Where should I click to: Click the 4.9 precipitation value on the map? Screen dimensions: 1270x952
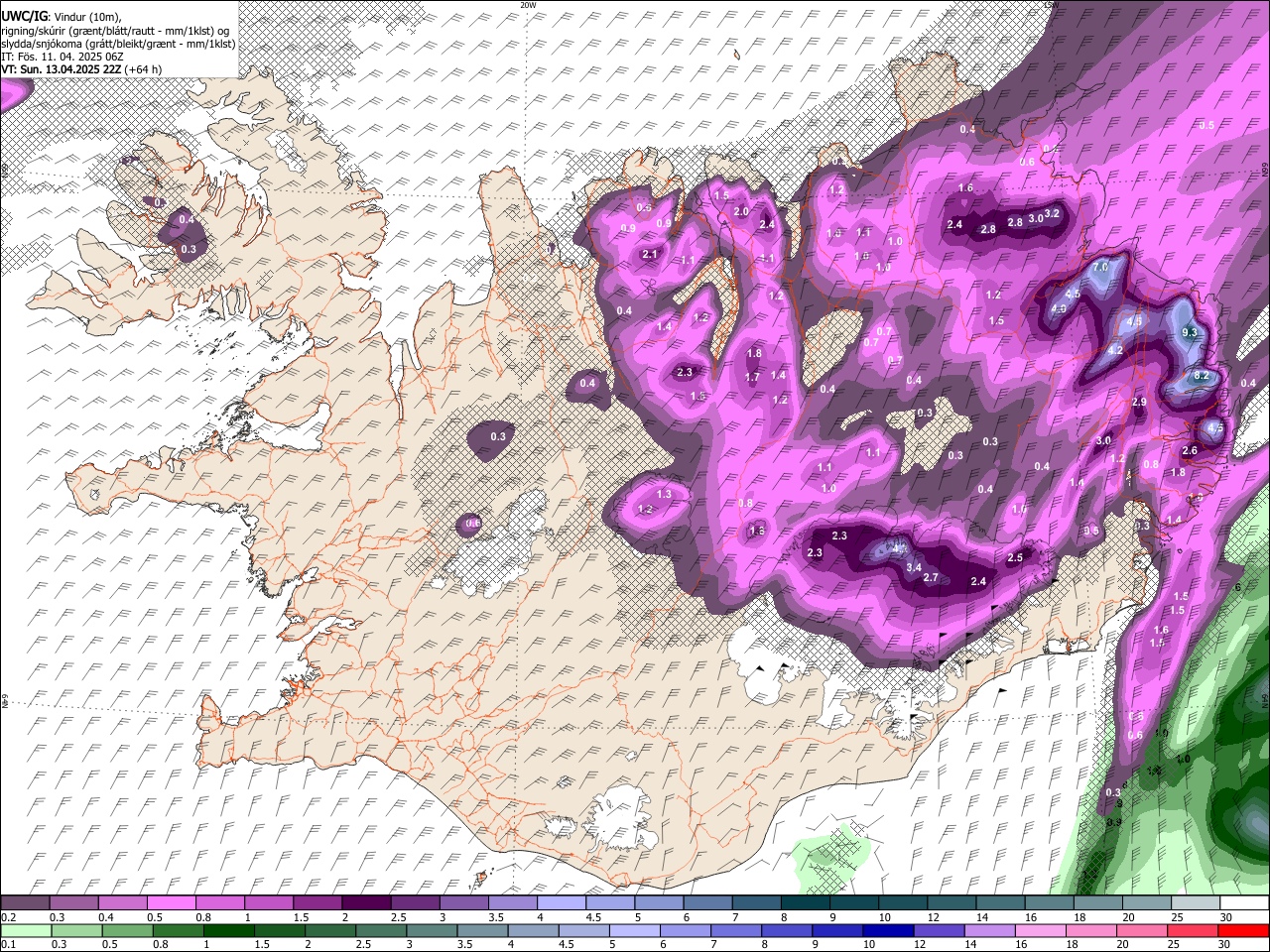pyautogui.click(x=1059, y=308)
